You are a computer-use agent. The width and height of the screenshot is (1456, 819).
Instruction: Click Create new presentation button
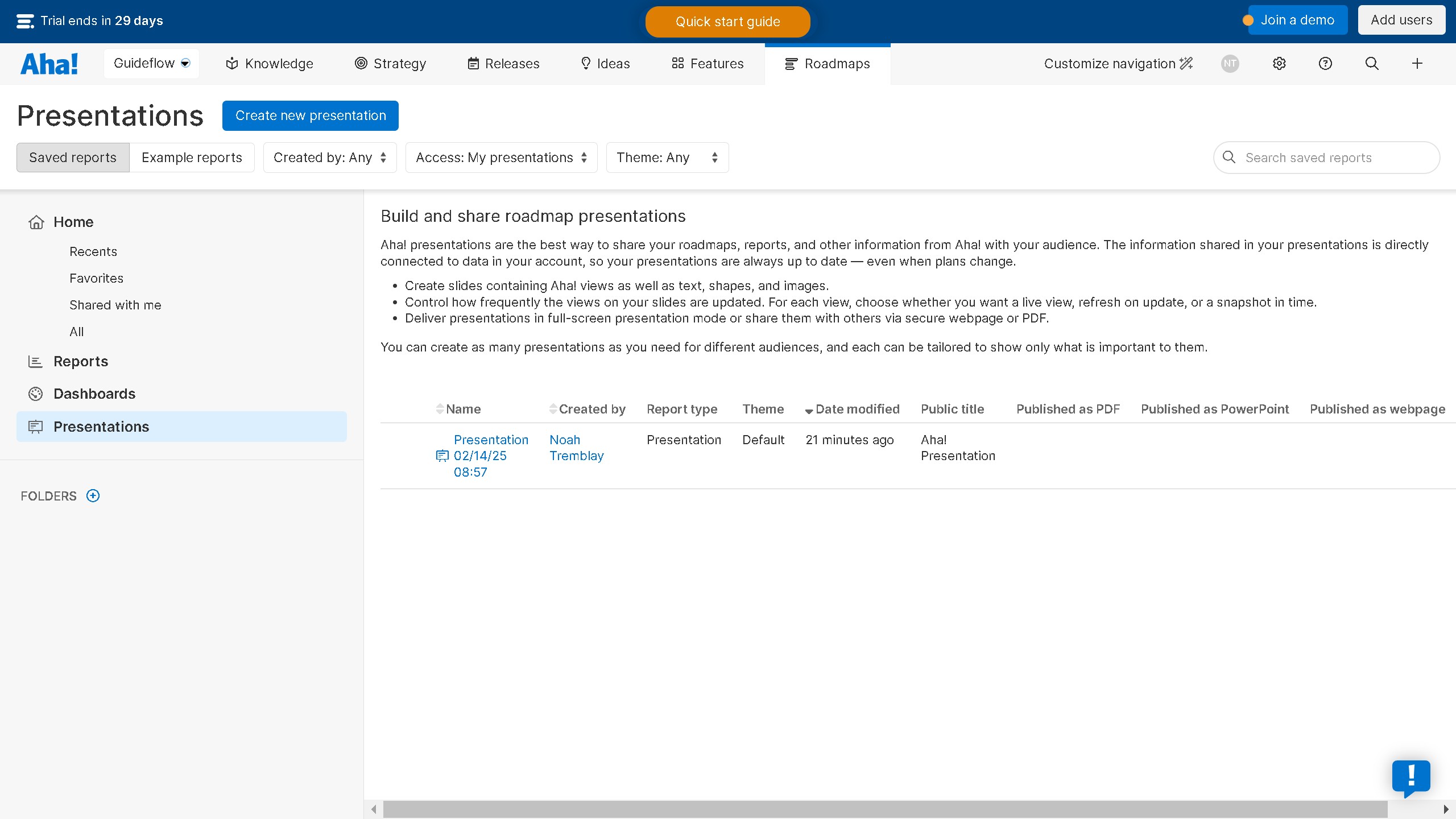pos(311,115)
